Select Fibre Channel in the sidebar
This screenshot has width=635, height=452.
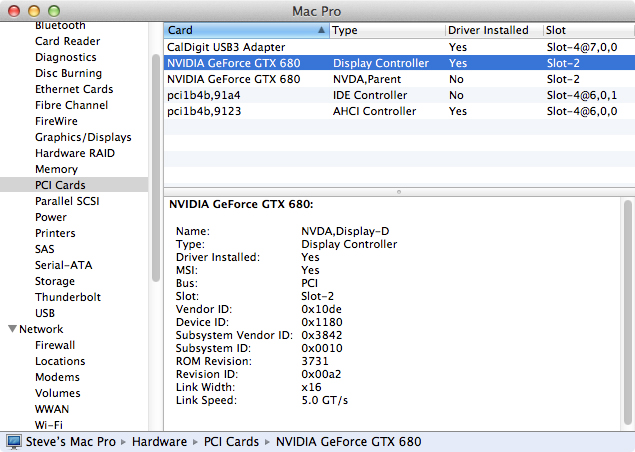(71, 105)
